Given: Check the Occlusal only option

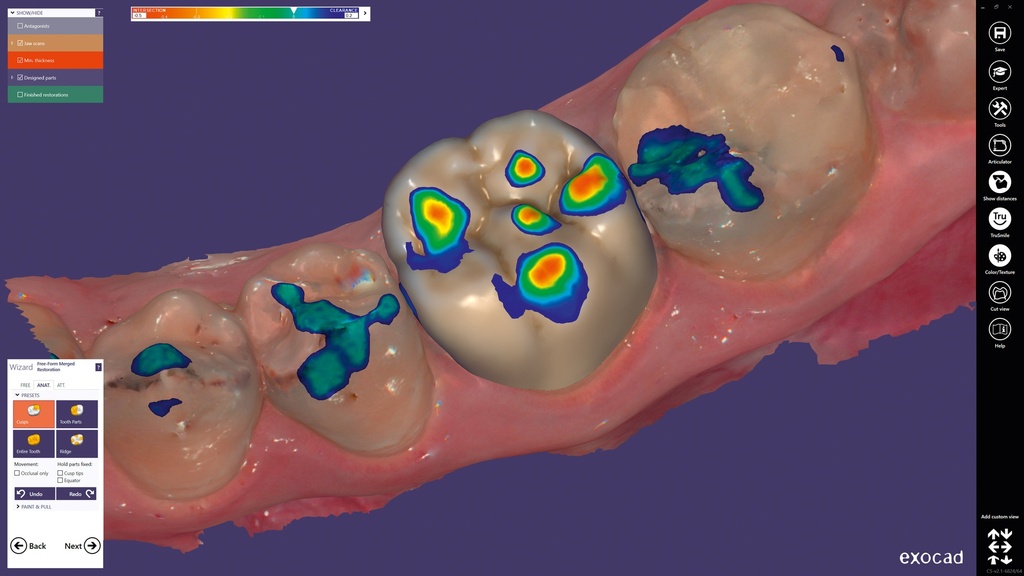Looking at the screenshot, I should 17,473.
